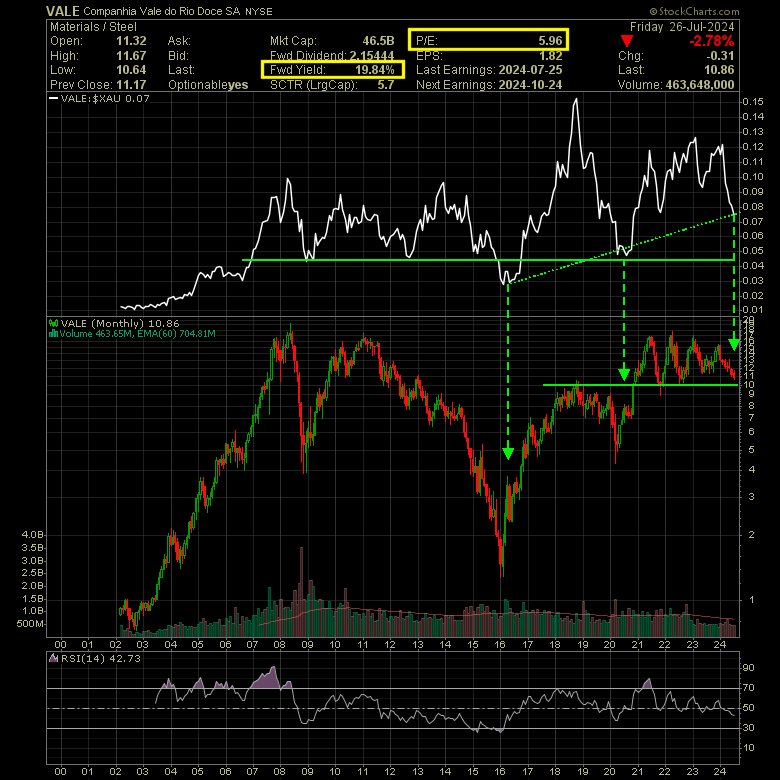Click year '02' on RSI panel time axis

point(115,772)
